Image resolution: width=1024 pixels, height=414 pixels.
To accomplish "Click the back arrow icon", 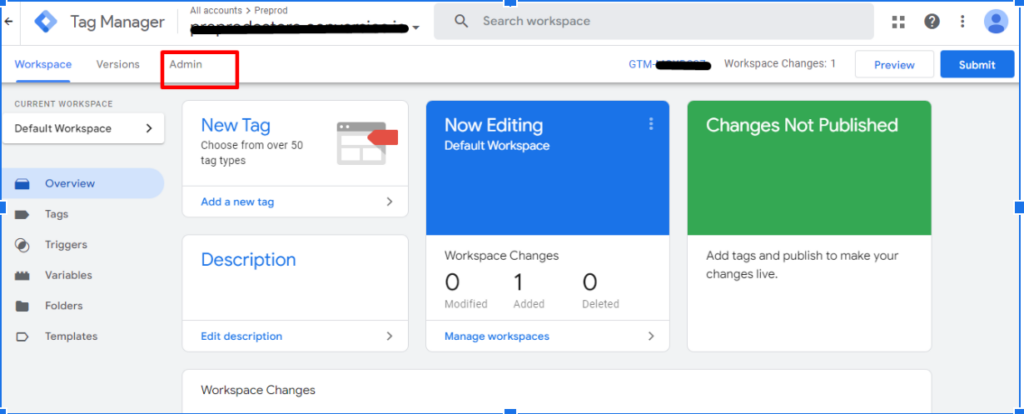I will coord(8,21).
